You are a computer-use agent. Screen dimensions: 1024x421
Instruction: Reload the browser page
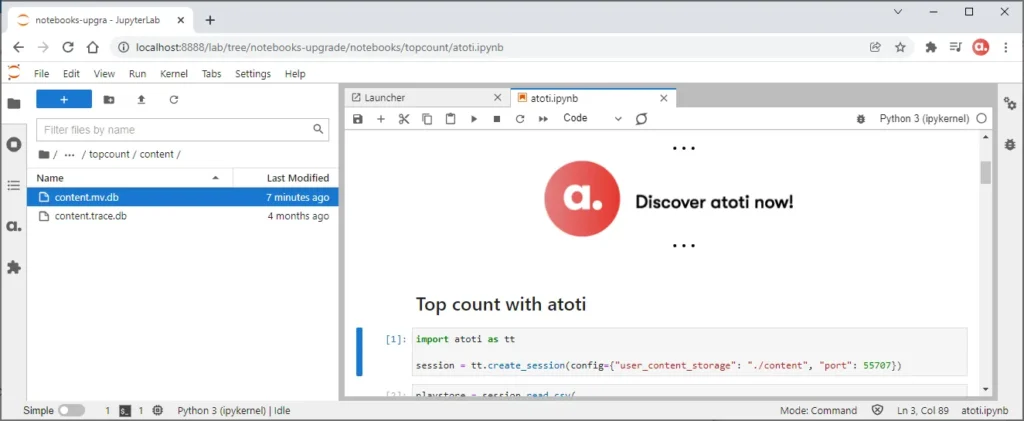click(x=68, y=47)
